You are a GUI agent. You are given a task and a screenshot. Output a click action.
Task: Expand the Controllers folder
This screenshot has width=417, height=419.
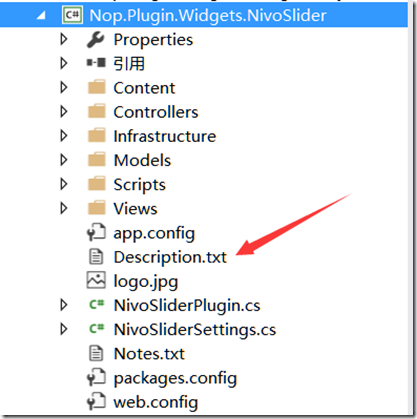(64, 111)
